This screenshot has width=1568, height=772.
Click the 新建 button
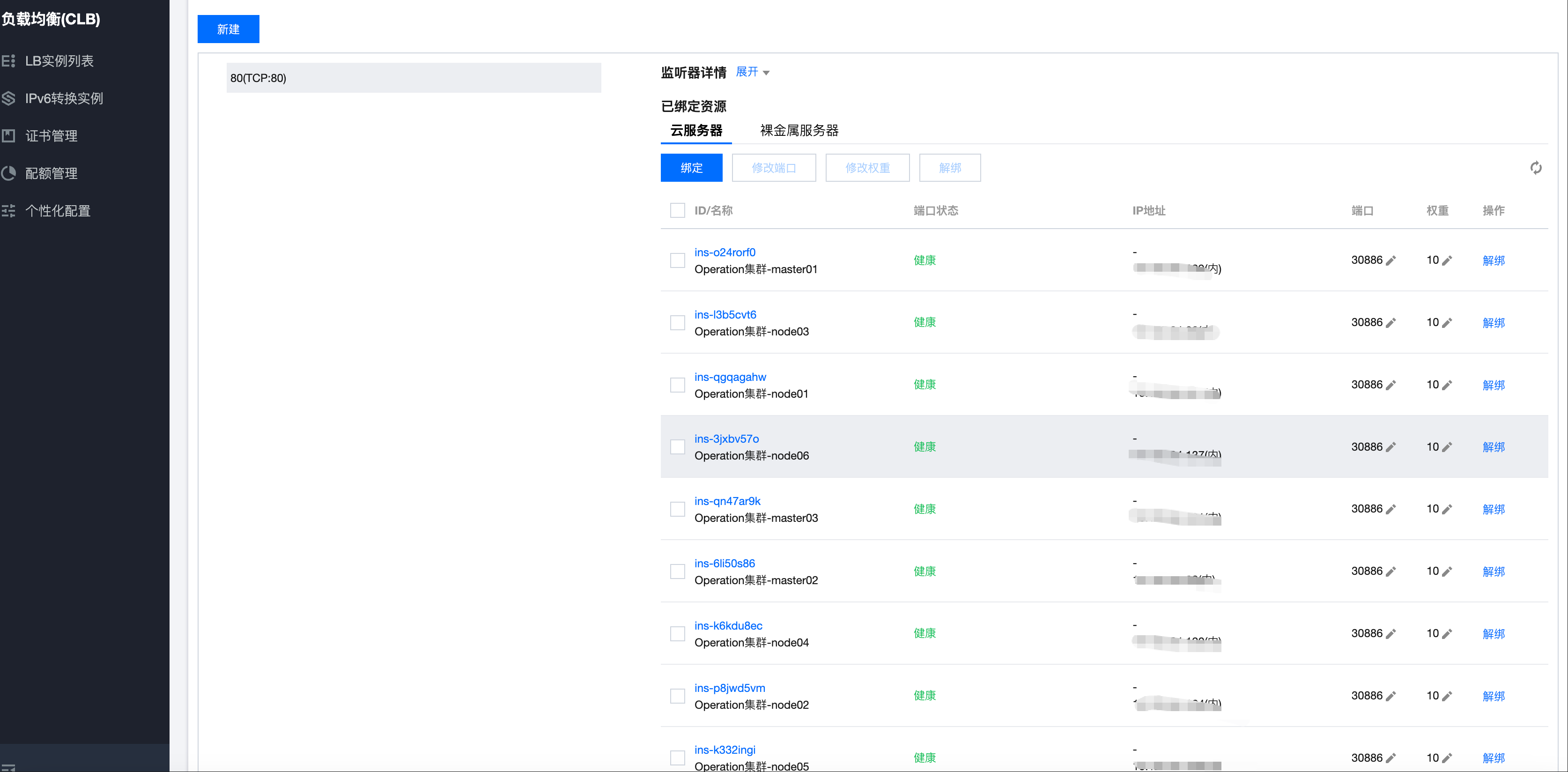click(x=228, y=29)
